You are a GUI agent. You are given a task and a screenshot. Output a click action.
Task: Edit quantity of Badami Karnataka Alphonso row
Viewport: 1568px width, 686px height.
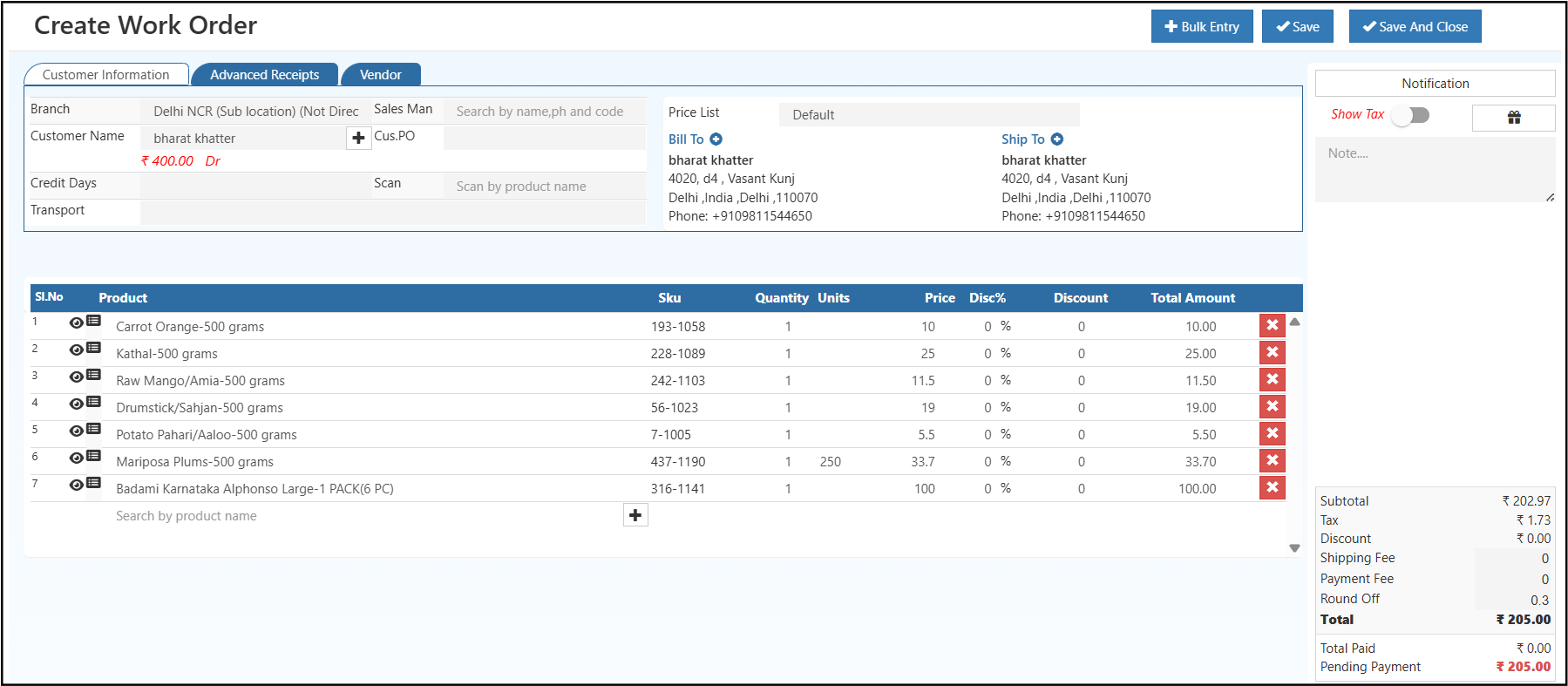788,488
